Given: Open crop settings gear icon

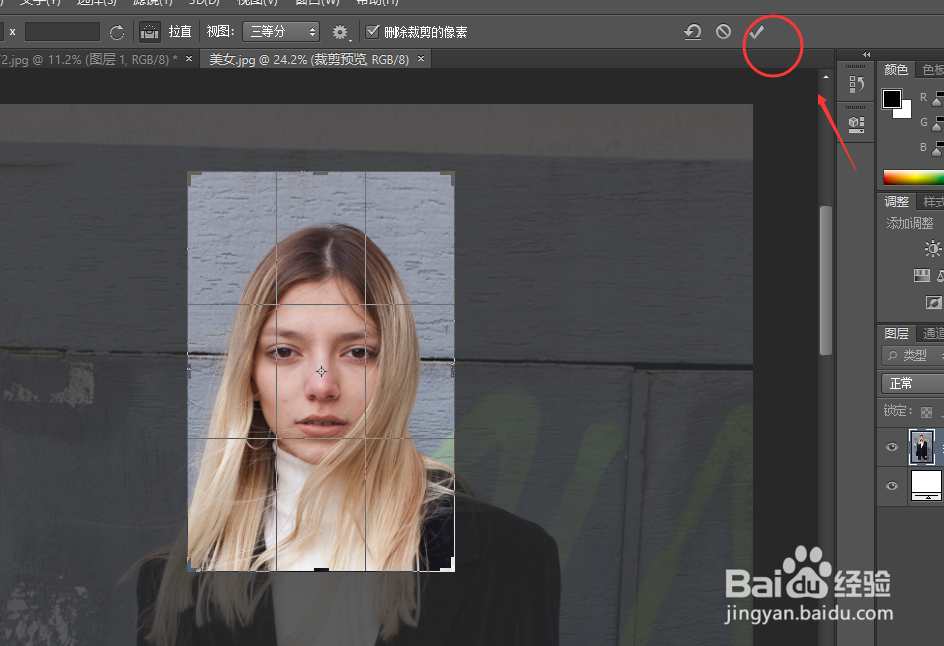Looking at the screenshot, I should pyautogui.click(x=340, y=32).
